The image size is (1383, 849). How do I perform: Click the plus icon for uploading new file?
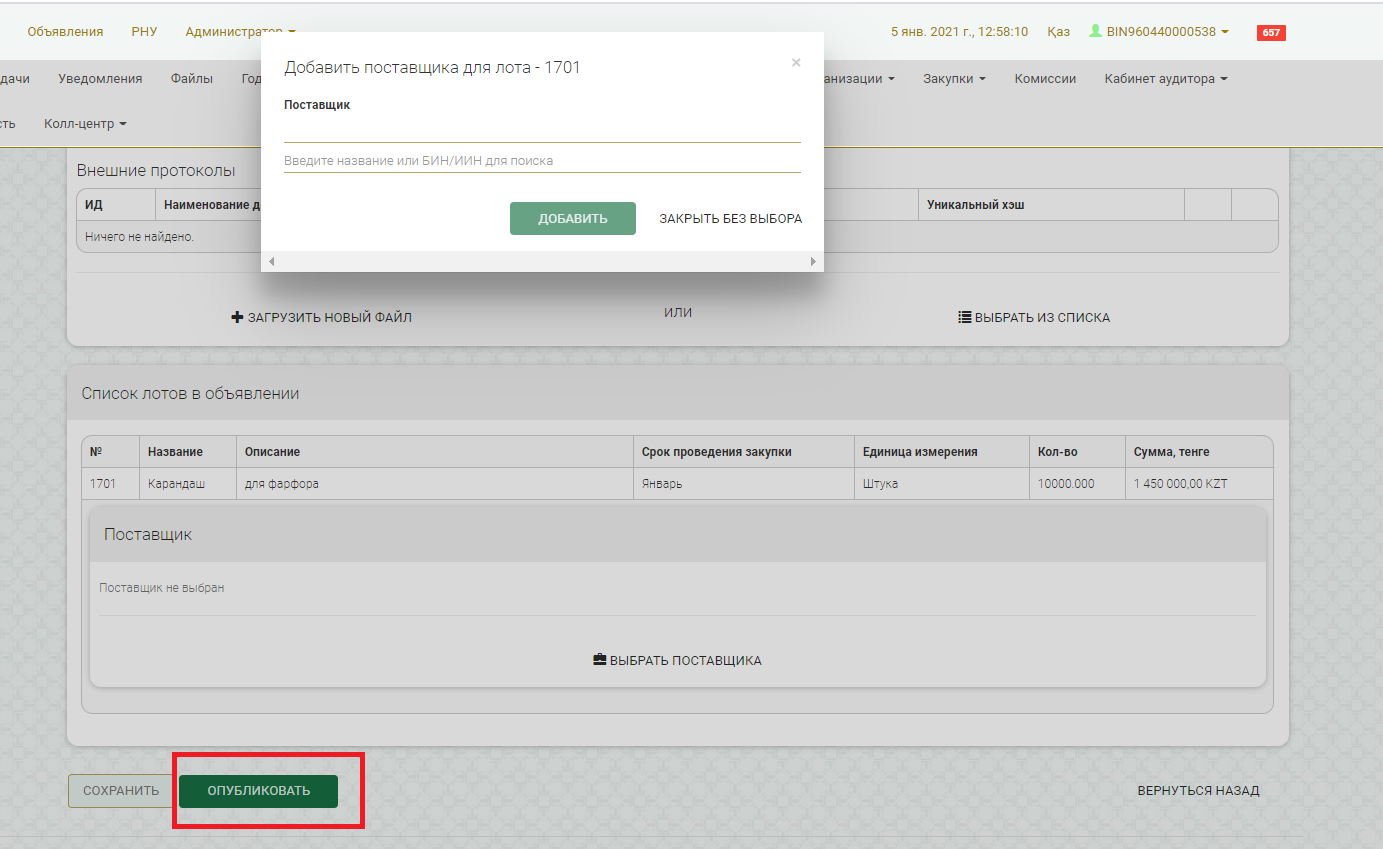coord(237,317)
